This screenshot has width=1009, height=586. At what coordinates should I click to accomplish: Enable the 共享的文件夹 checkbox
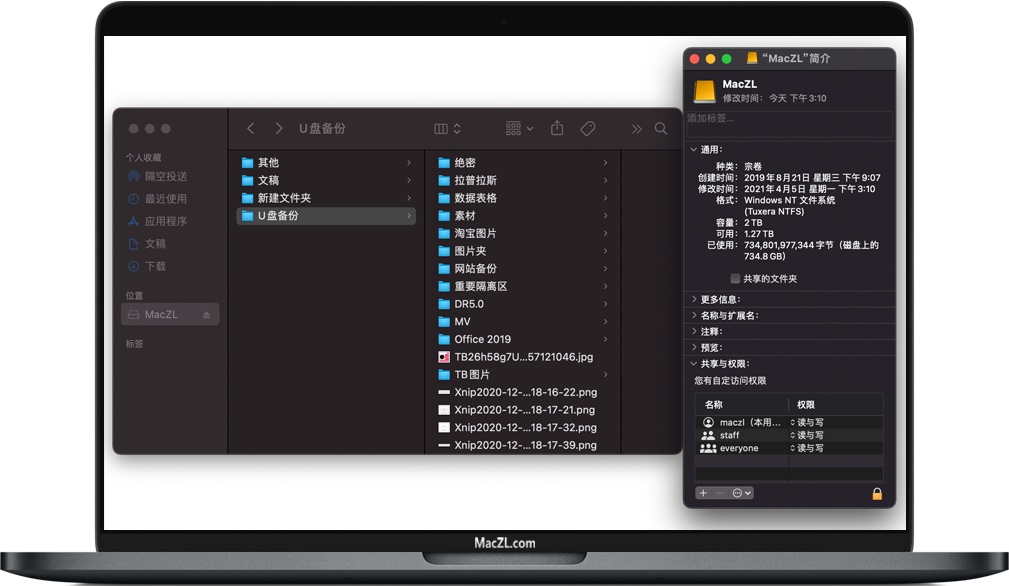coord(735,279)
